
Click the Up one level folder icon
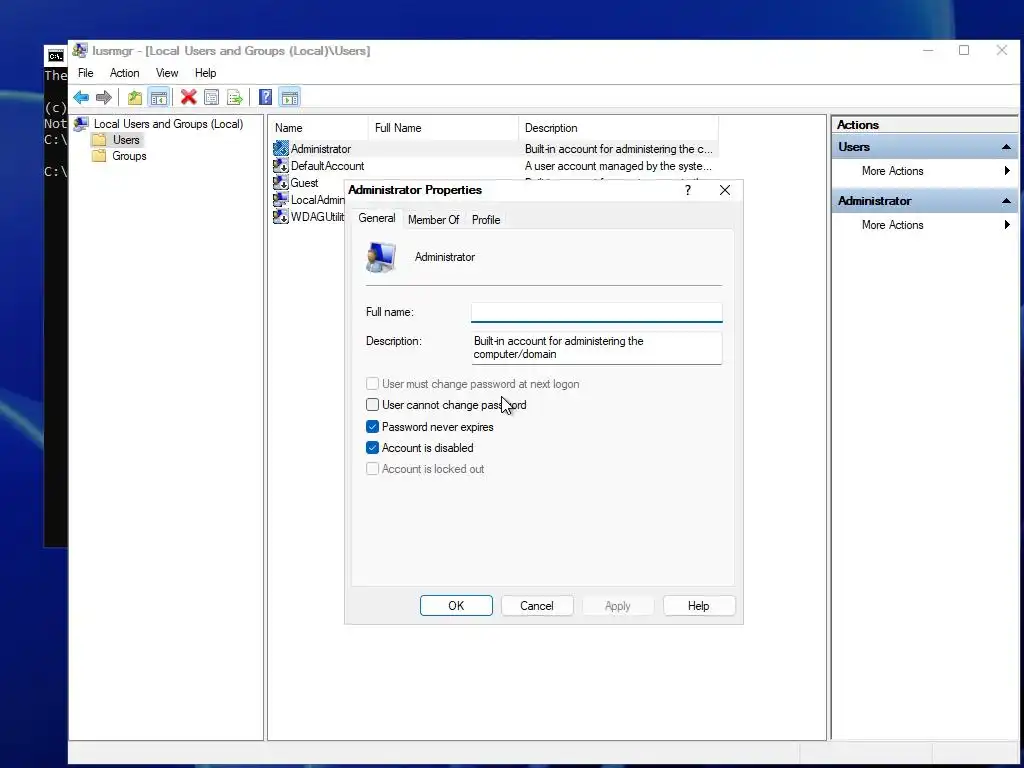pyautogui.click(x=135, y=97)
